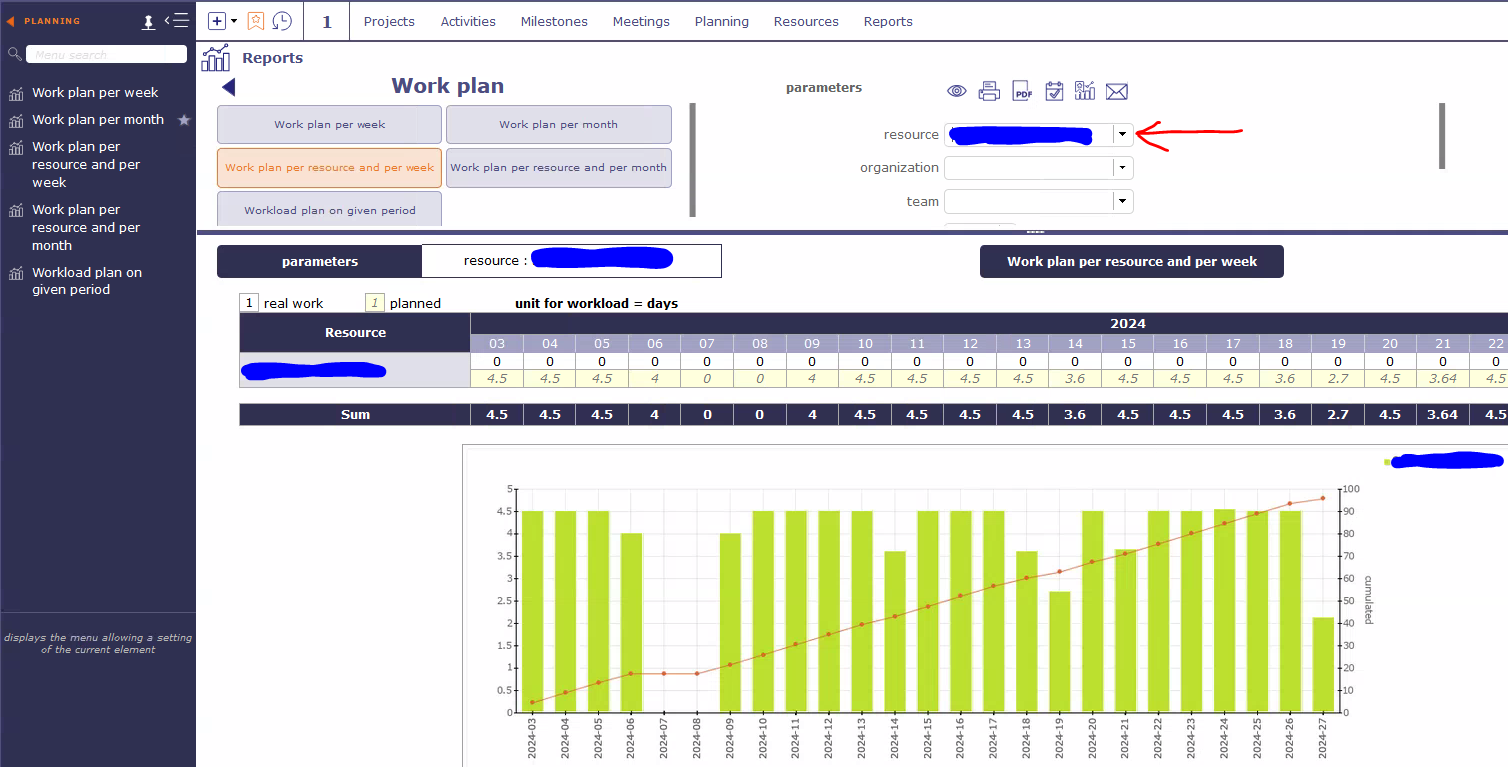The height and width of the screenshot is (767, 1508).
Task: Collapse the left menu with the hide-menu icon
Action: coord(177,21)
